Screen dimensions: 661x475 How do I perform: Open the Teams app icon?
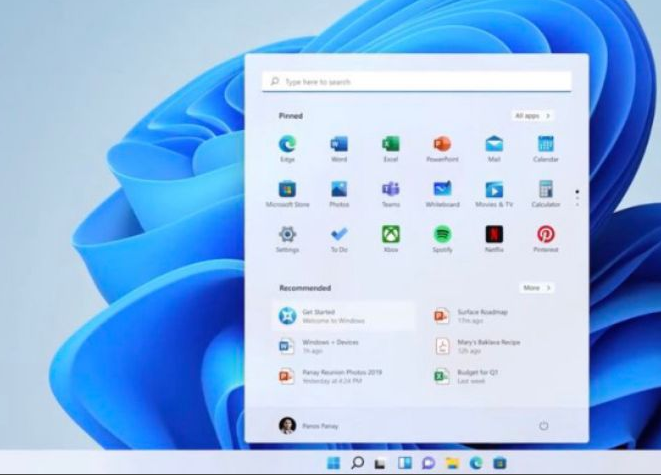[391, 190]
